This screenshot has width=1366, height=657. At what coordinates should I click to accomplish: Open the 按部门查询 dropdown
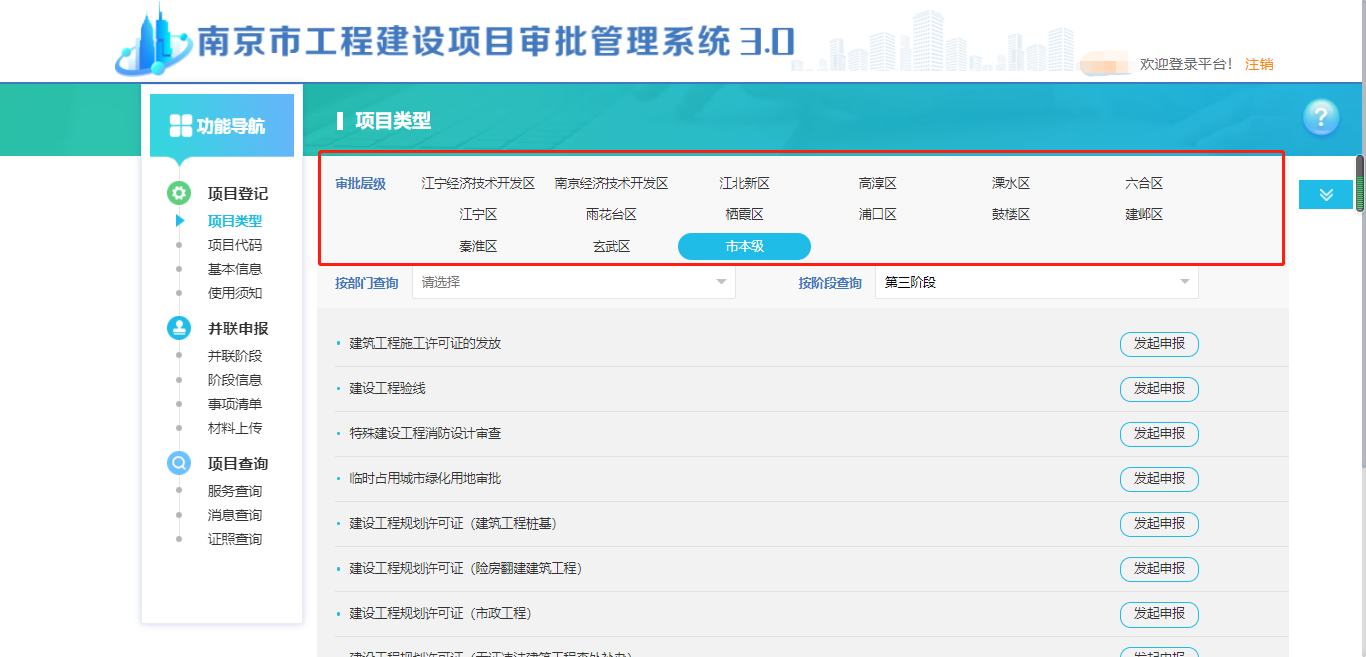pyautogui.click(x=574, y=283)
